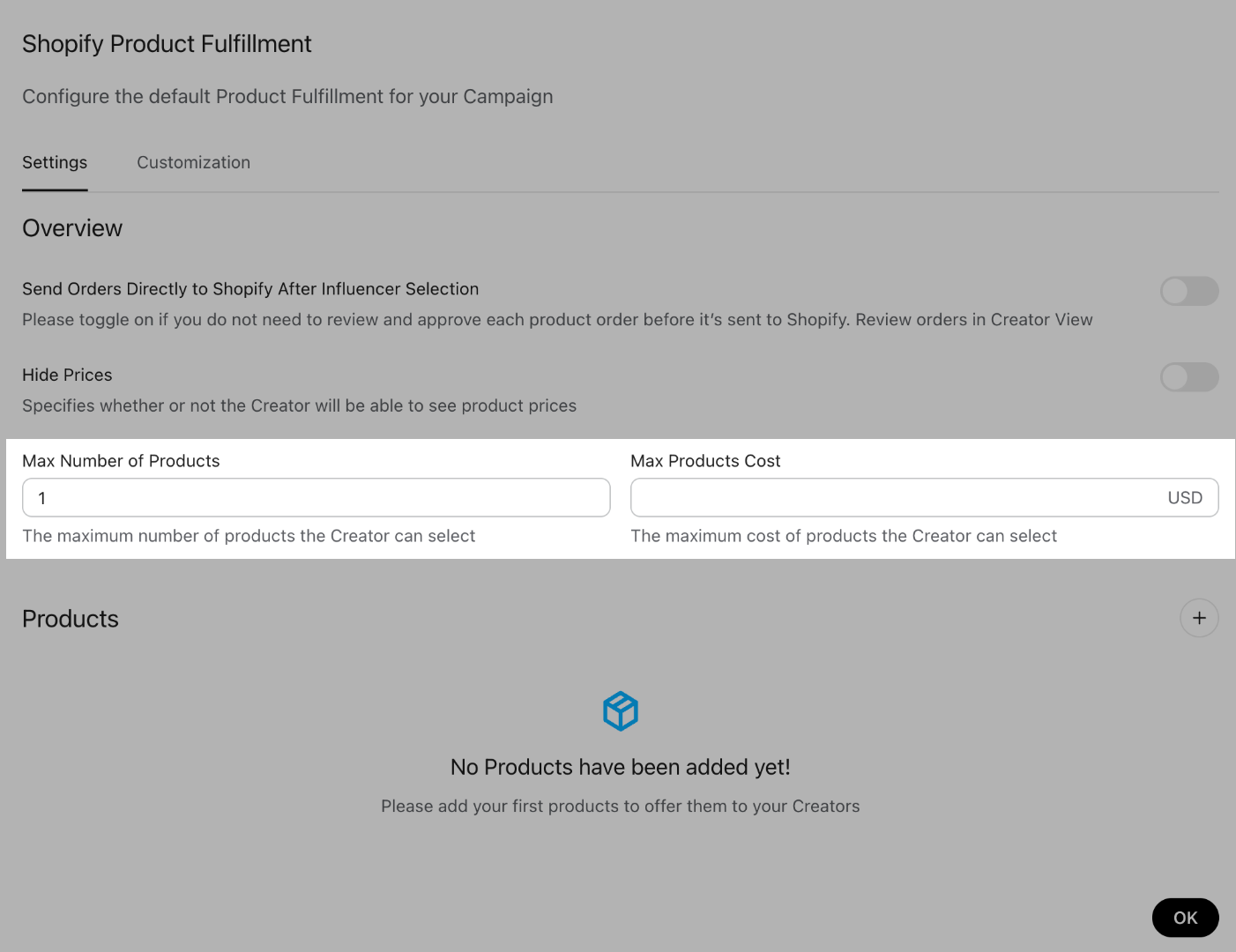Click the No Products have been added message
The image size is (1236, 952).
[x=621, y=767]
